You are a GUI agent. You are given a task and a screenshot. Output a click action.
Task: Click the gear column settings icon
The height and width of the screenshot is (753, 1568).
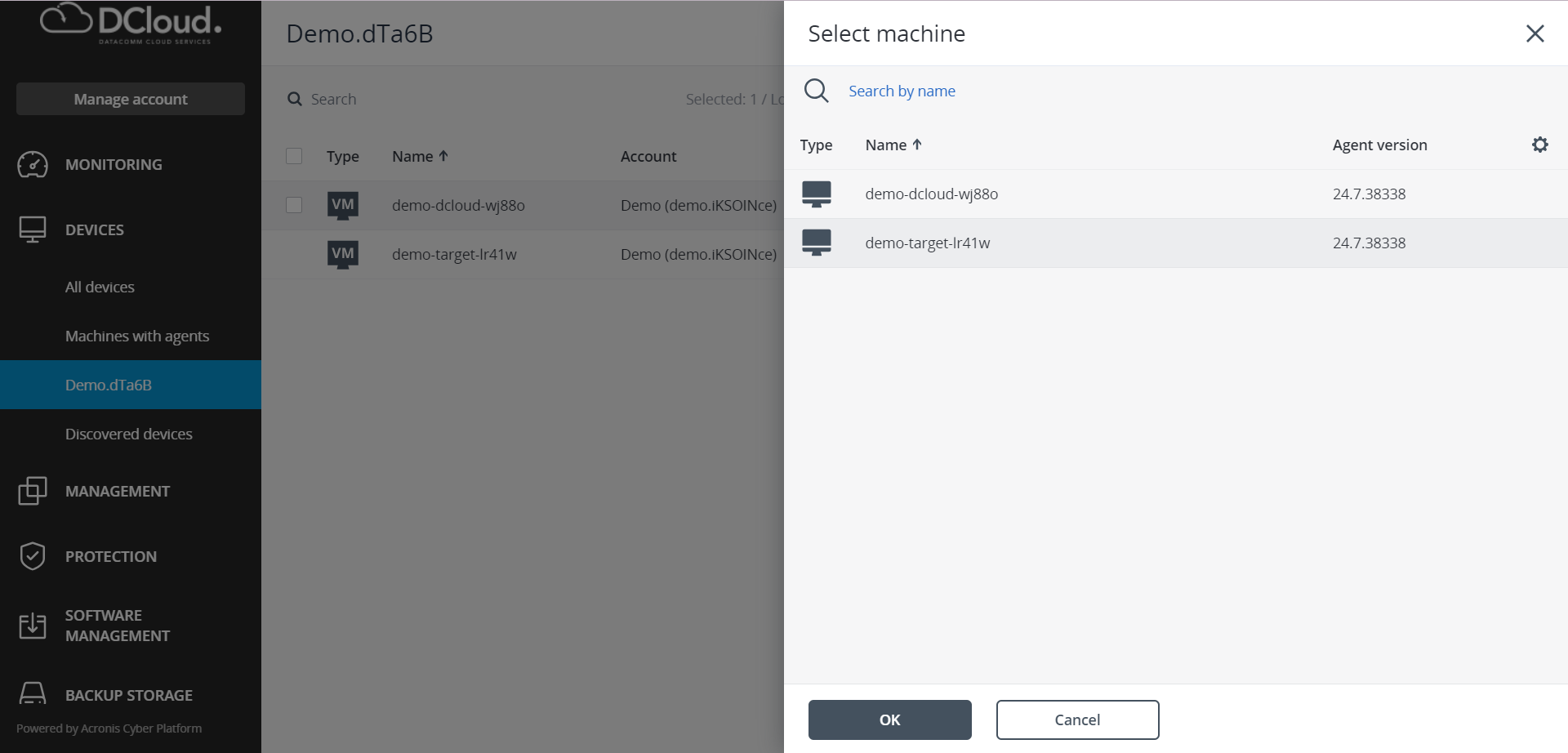click(x=1539, y=145)
